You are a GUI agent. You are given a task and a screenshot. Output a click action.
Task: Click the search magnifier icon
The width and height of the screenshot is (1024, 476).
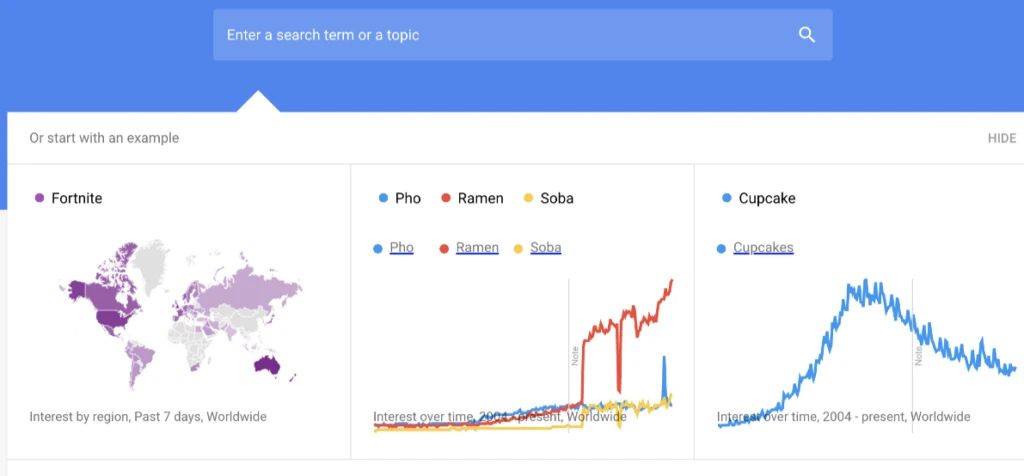tap(807, 35)
